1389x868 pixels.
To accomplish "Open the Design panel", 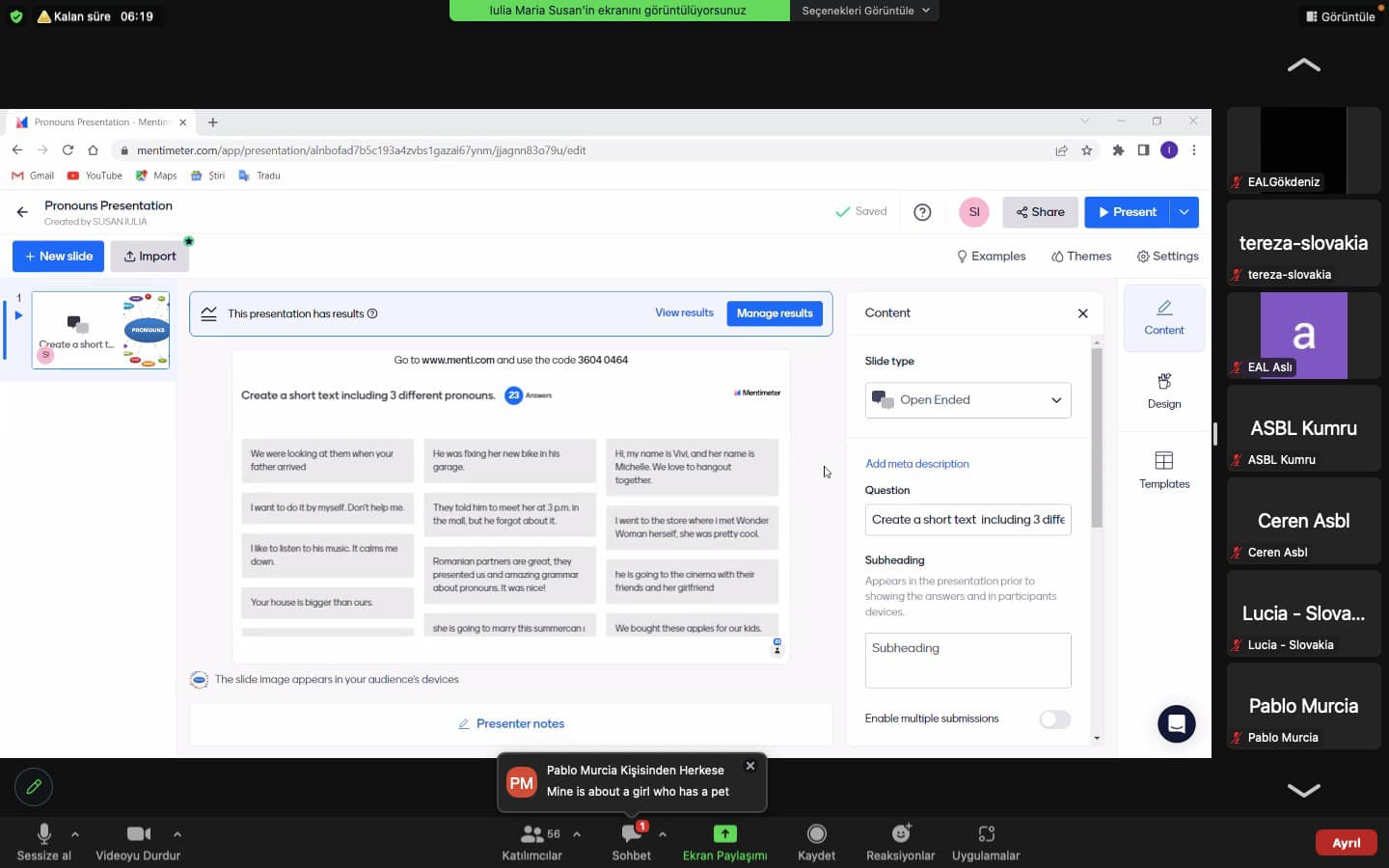I will tap(1163, 391).
